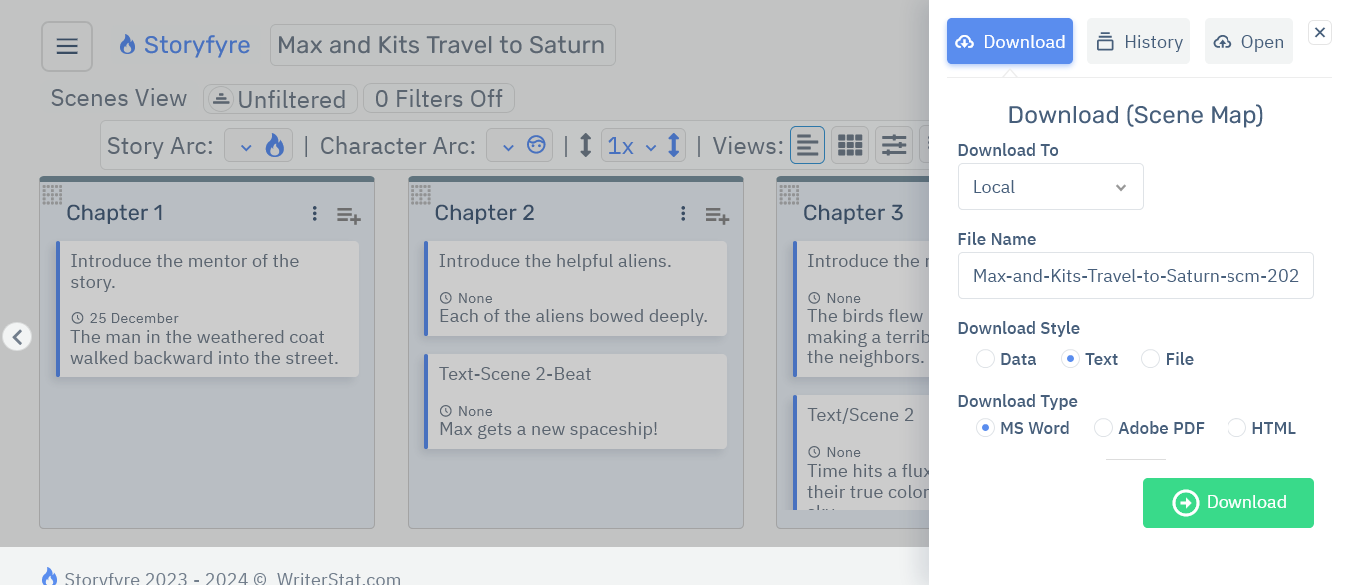Open the sliders settings view icon

point(893,146)
